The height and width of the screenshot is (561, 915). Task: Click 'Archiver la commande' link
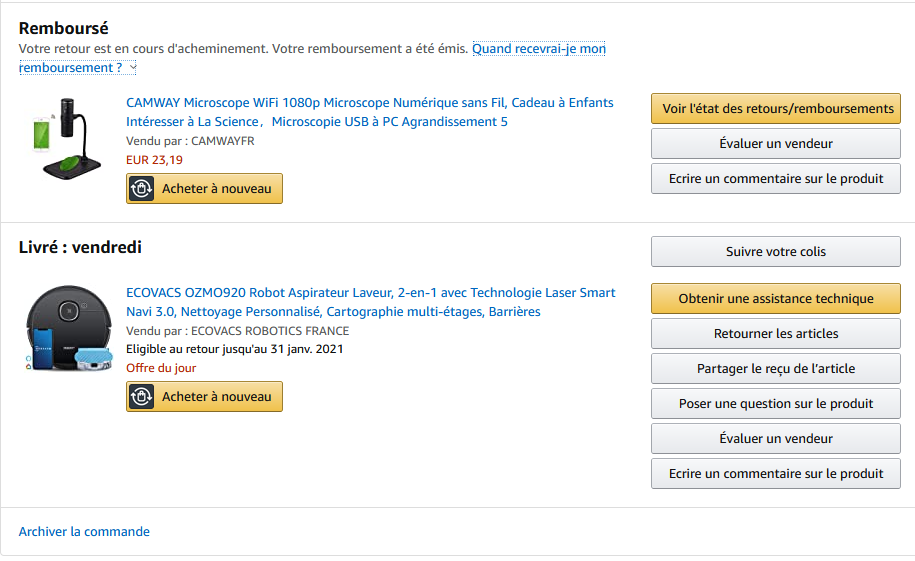(84, 532)
